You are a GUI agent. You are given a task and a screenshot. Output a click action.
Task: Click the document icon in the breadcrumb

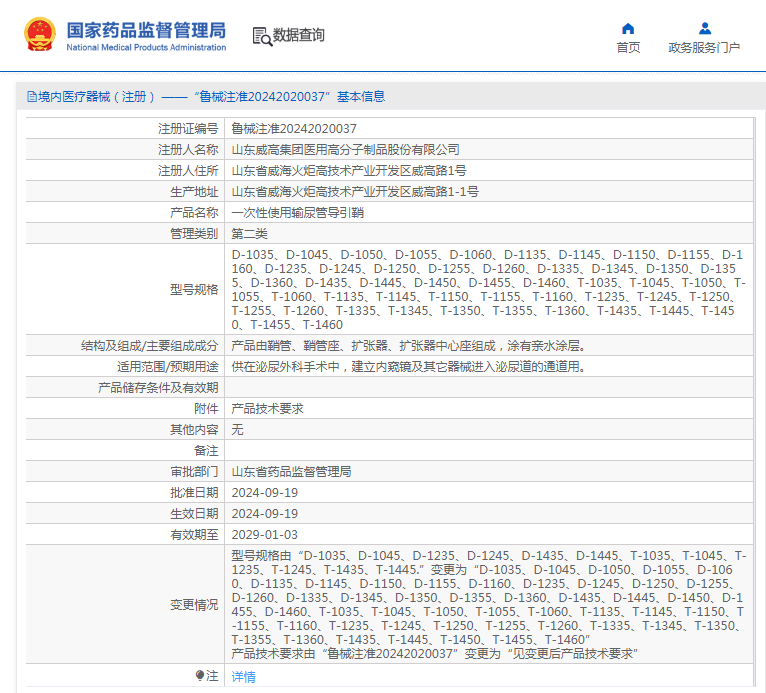coord(31,97)
